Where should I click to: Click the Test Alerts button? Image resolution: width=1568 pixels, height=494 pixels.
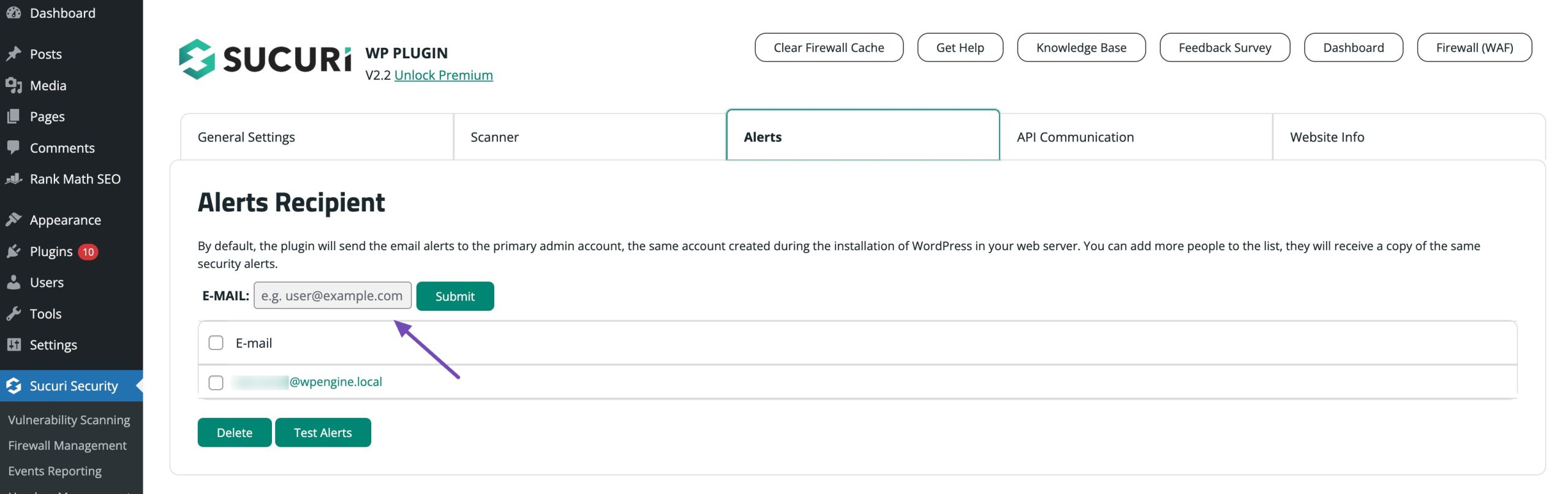pyautogui.click(x=323, y=433)
